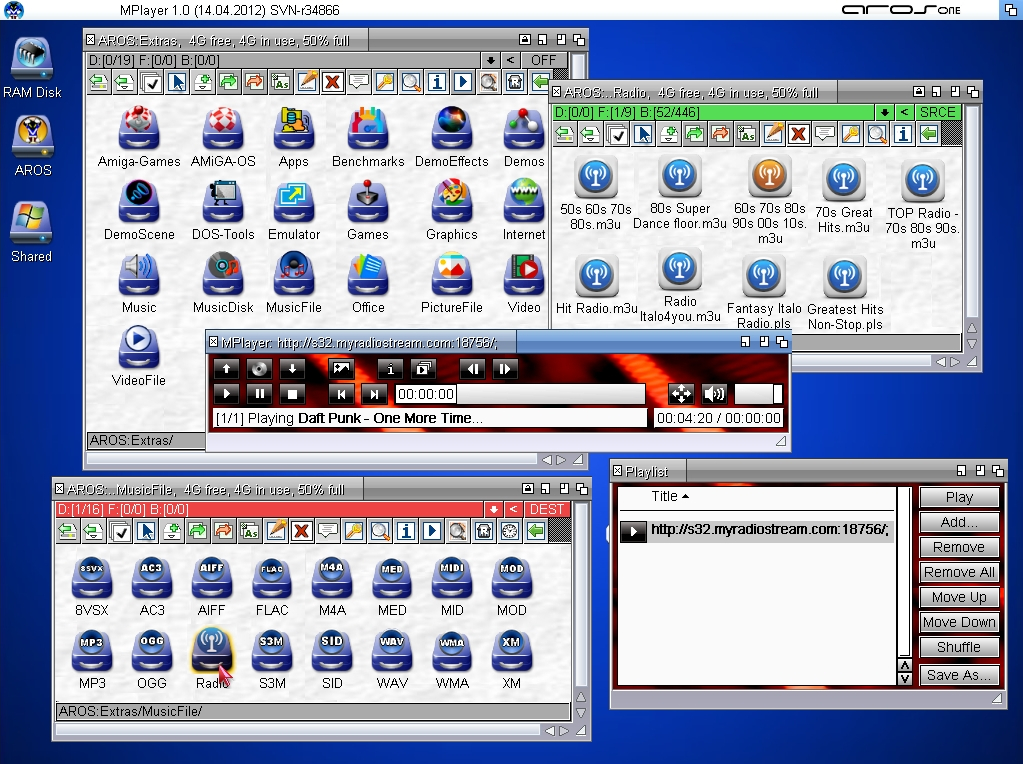Toggle the OFF button in Extras window

pos(543,61)
